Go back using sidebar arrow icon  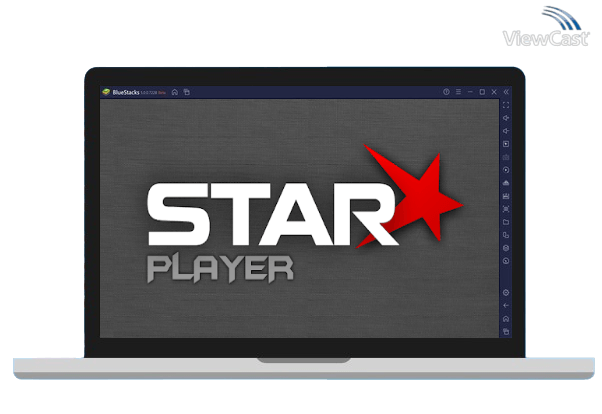[506, 306]
